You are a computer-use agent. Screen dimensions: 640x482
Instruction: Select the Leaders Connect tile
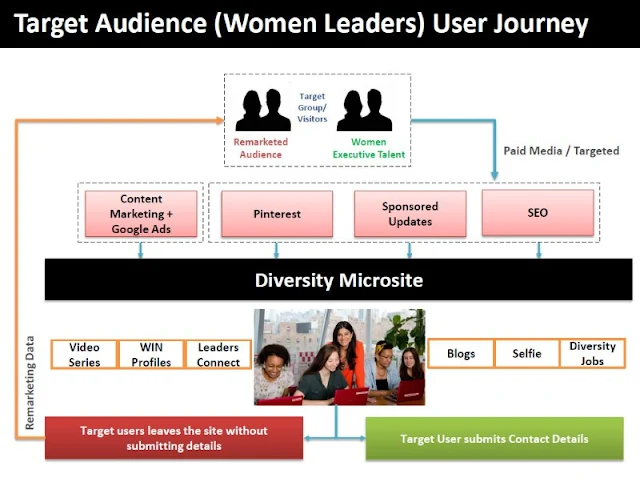[x=218, y=354]
